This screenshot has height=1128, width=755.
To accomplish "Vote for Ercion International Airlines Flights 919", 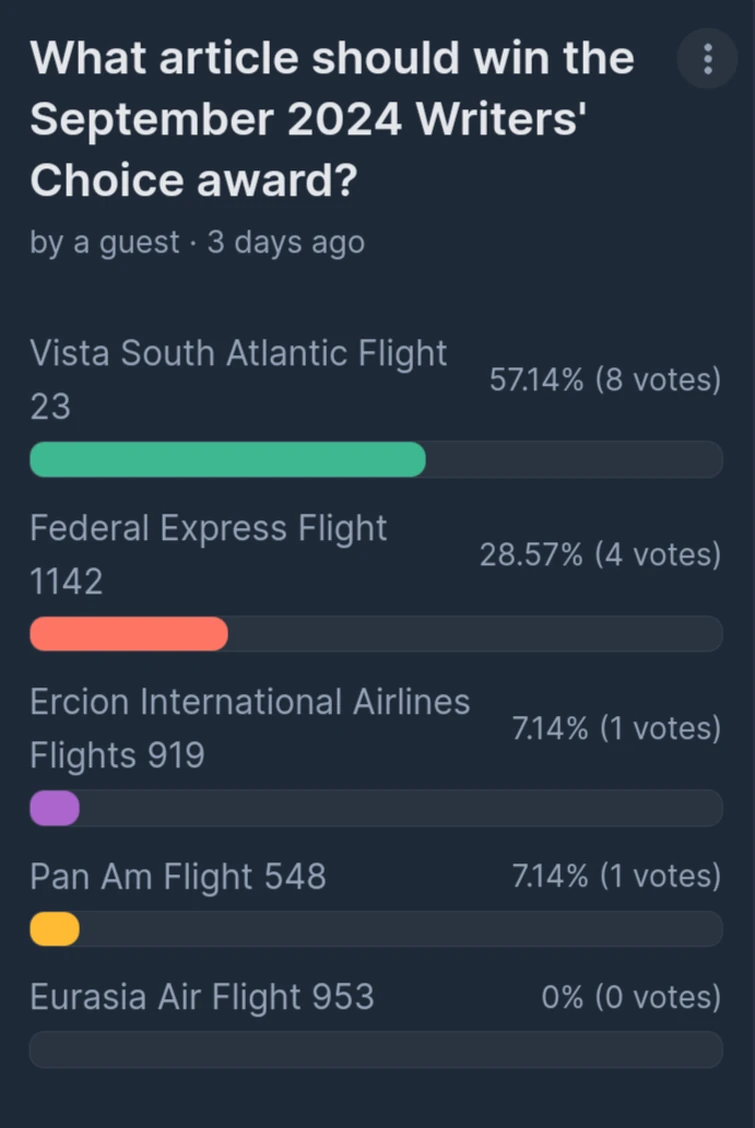I will point(250,728).
